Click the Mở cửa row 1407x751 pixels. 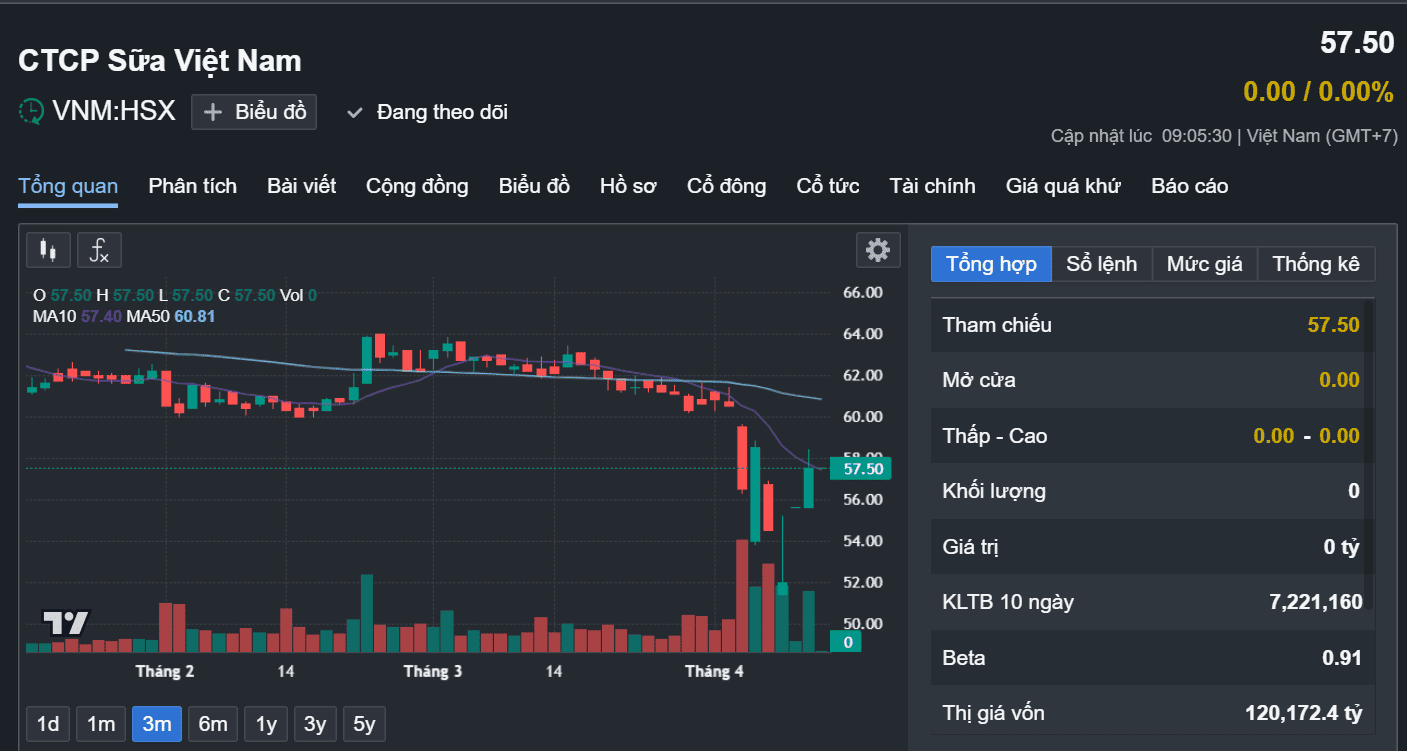pos(1151,380)
